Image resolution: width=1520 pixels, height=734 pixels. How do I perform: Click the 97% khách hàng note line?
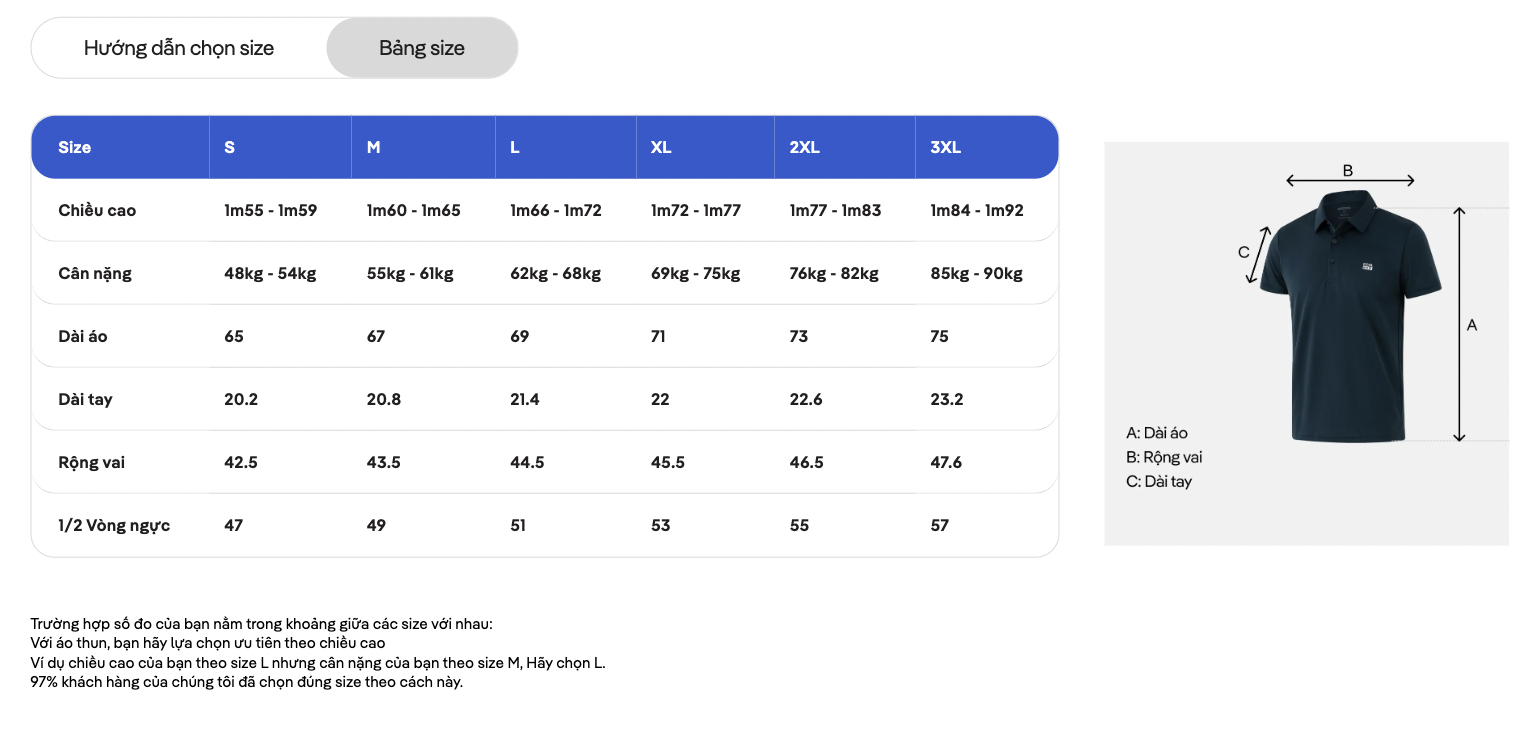pyautogui.click(x=247, y=682)
